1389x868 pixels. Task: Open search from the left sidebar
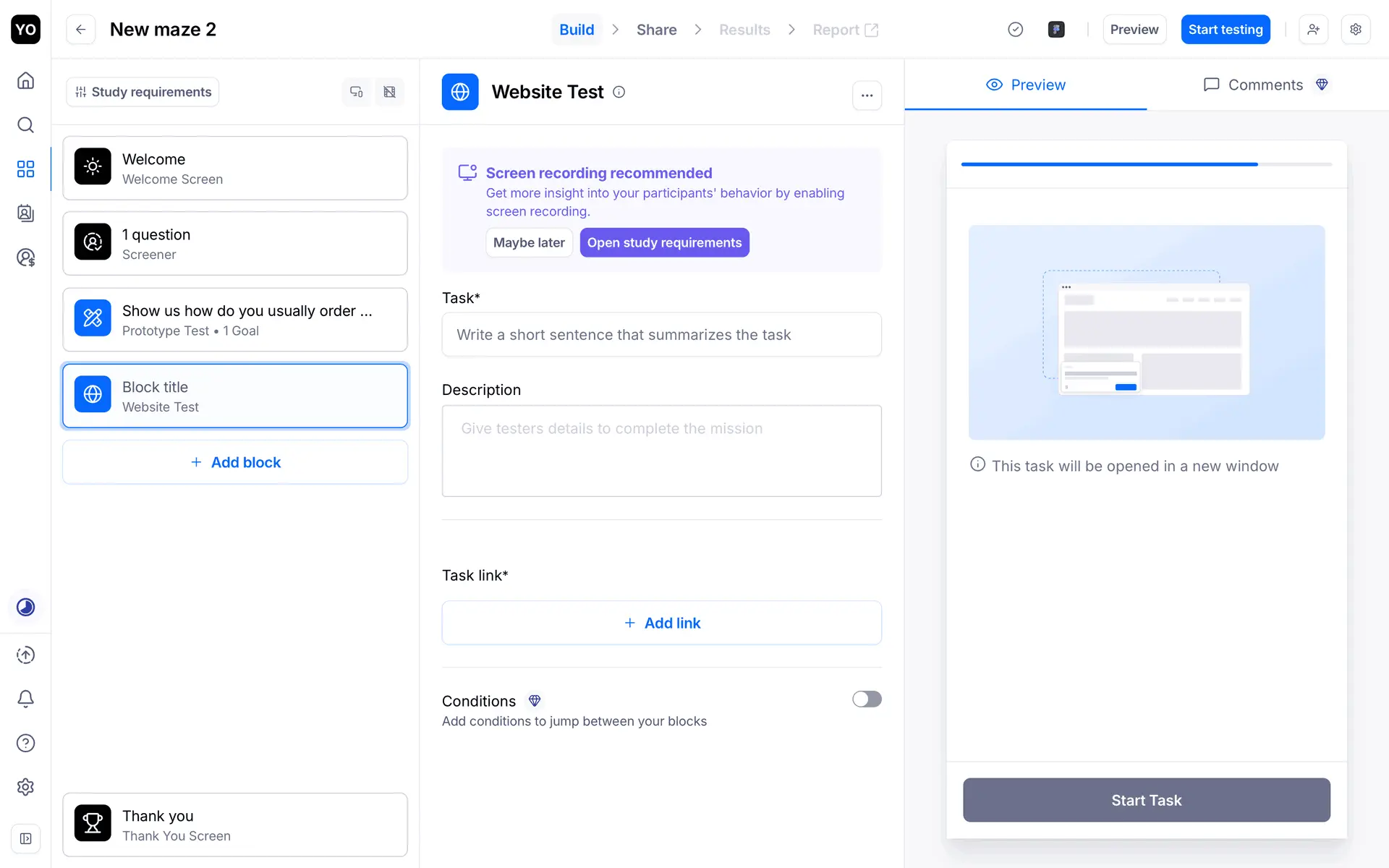click(25, 125)
